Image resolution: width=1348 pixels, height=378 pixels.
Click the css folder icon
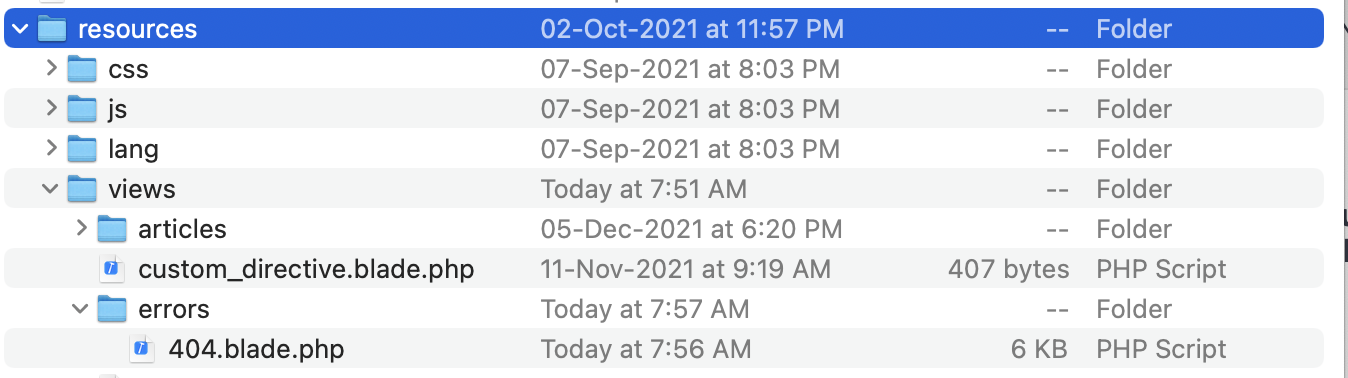[82, 69]
